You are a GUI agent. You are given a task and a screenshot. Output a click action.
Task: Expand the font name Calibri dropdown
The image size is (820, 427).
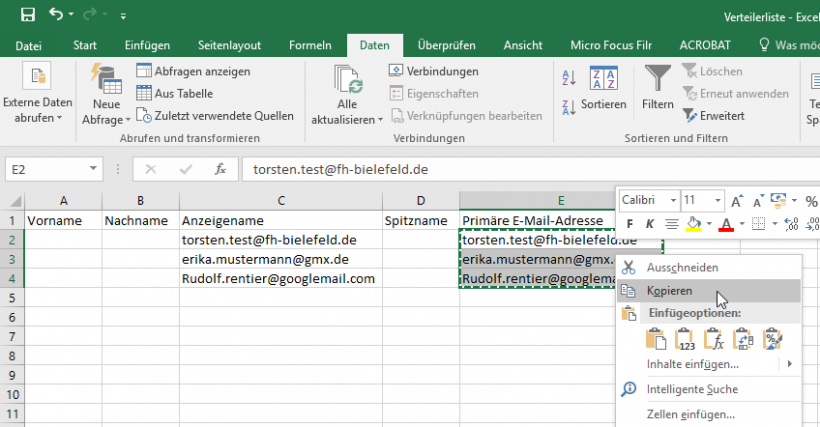click(x=672, y=201)
